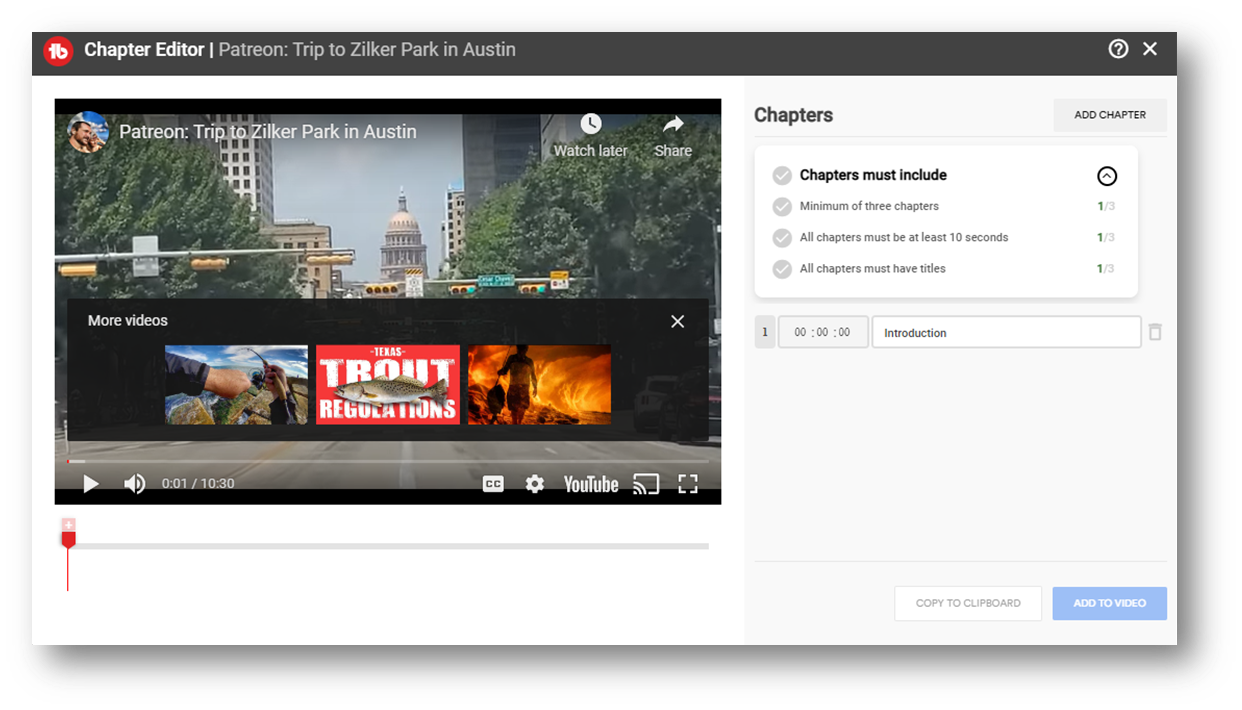1242x710 pixels.
Task: Open the help question mark icon
Action: point(1118,49)
